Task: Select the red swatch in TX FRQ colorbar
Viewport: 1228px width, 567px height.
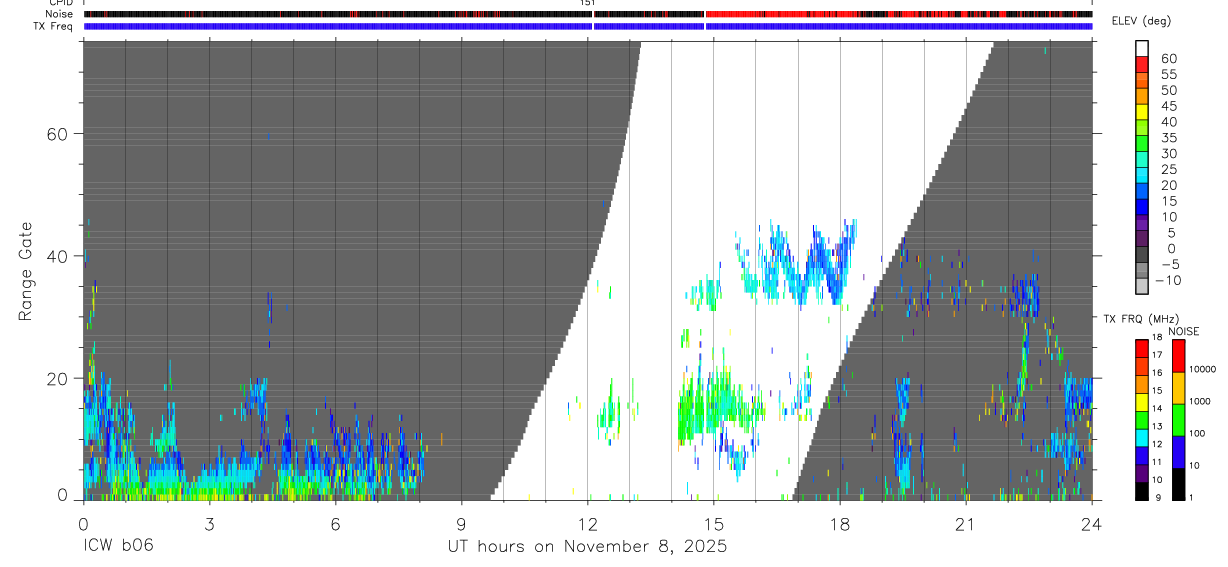Action: tap(1142, 349)
